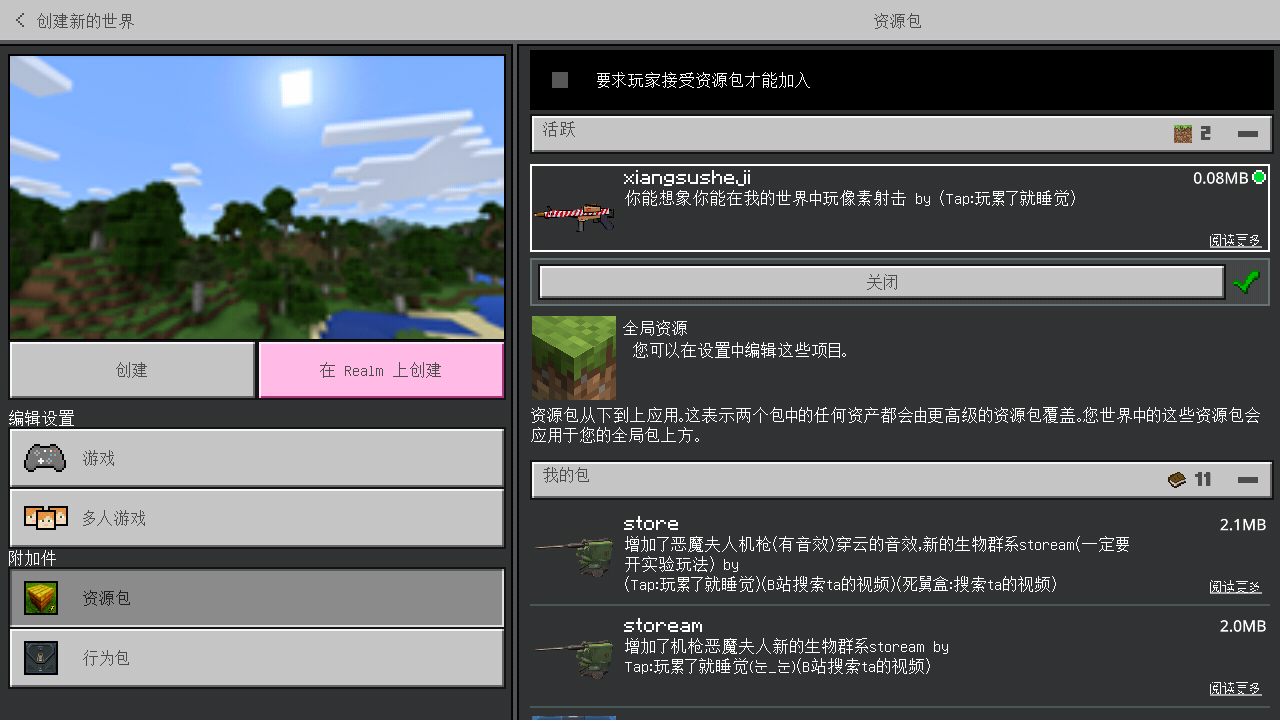Open 阅读更多 for the stoream pack
Image resolution: width=1280 pixels, height=720 pixels.
[1235, 689]
